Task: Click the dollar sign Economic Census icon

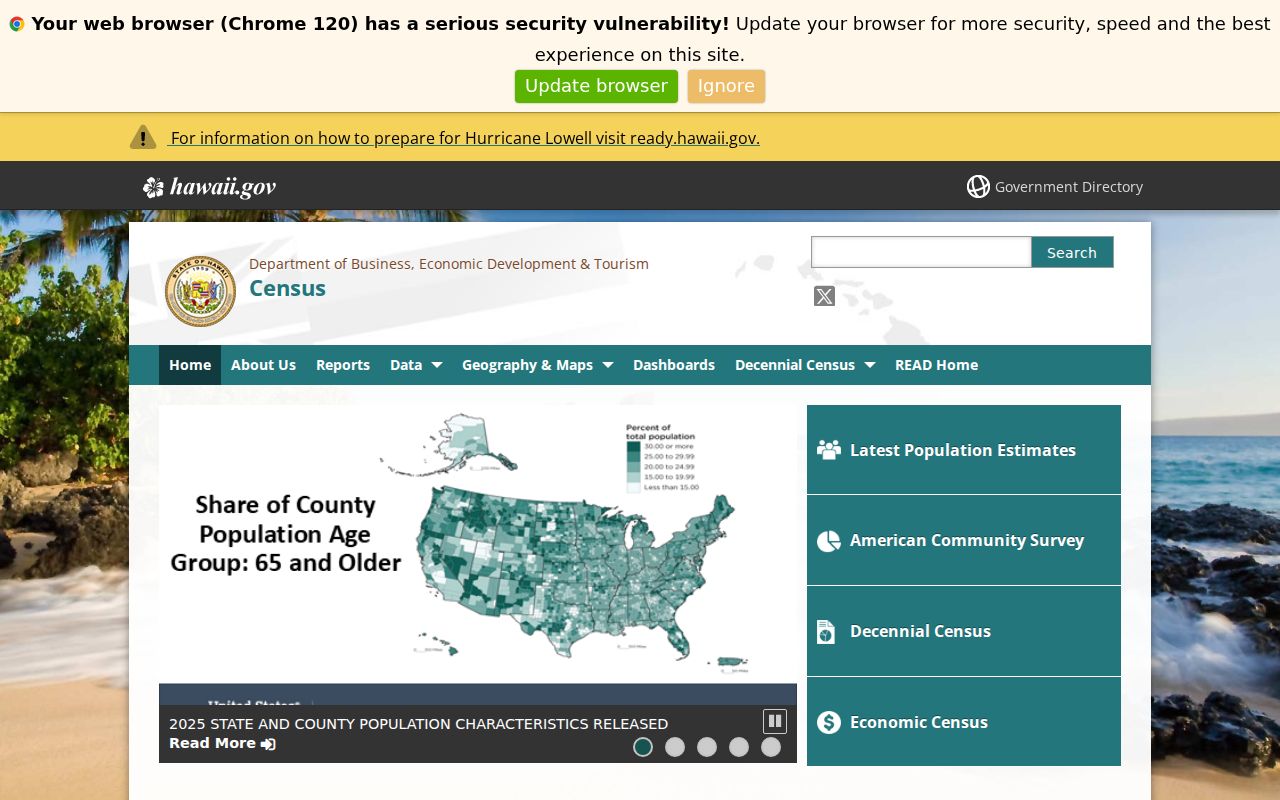Action: click(829, 722)
